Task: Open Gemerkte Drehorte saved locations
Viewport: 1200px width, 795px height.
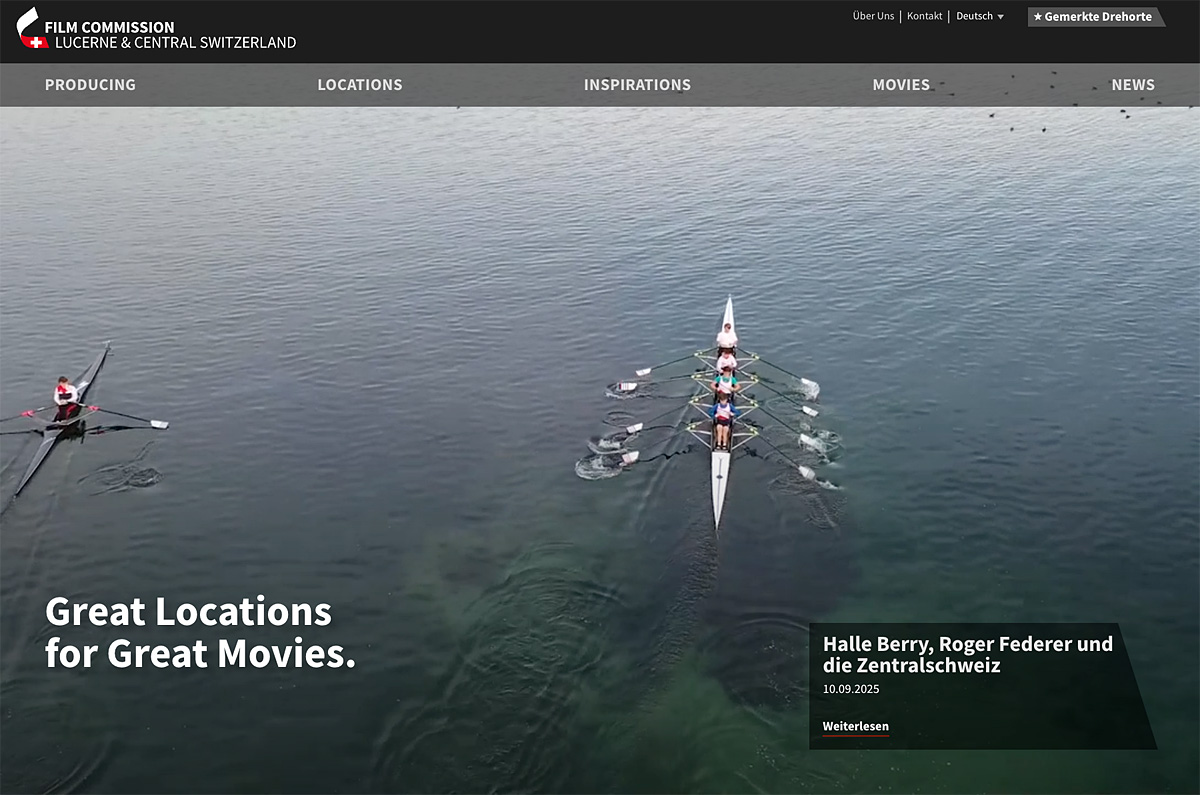Action: coord(1096,17)
